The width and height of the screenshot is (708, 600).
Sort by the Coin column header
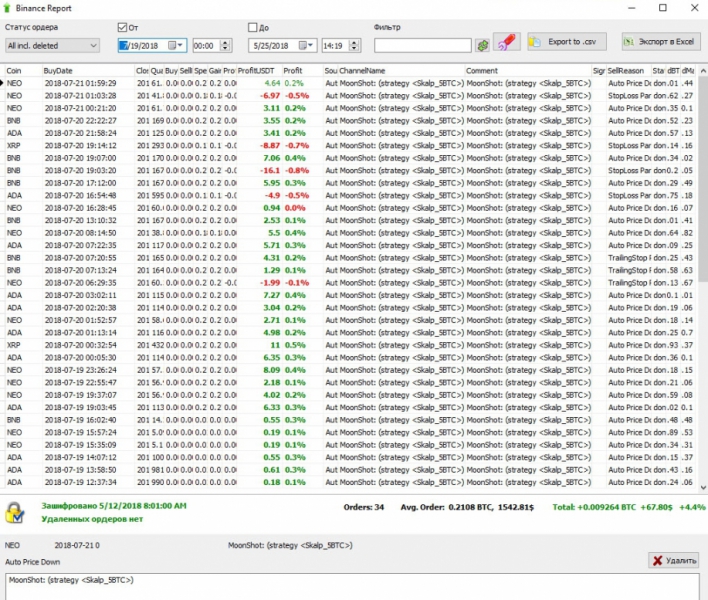(23, 71)
